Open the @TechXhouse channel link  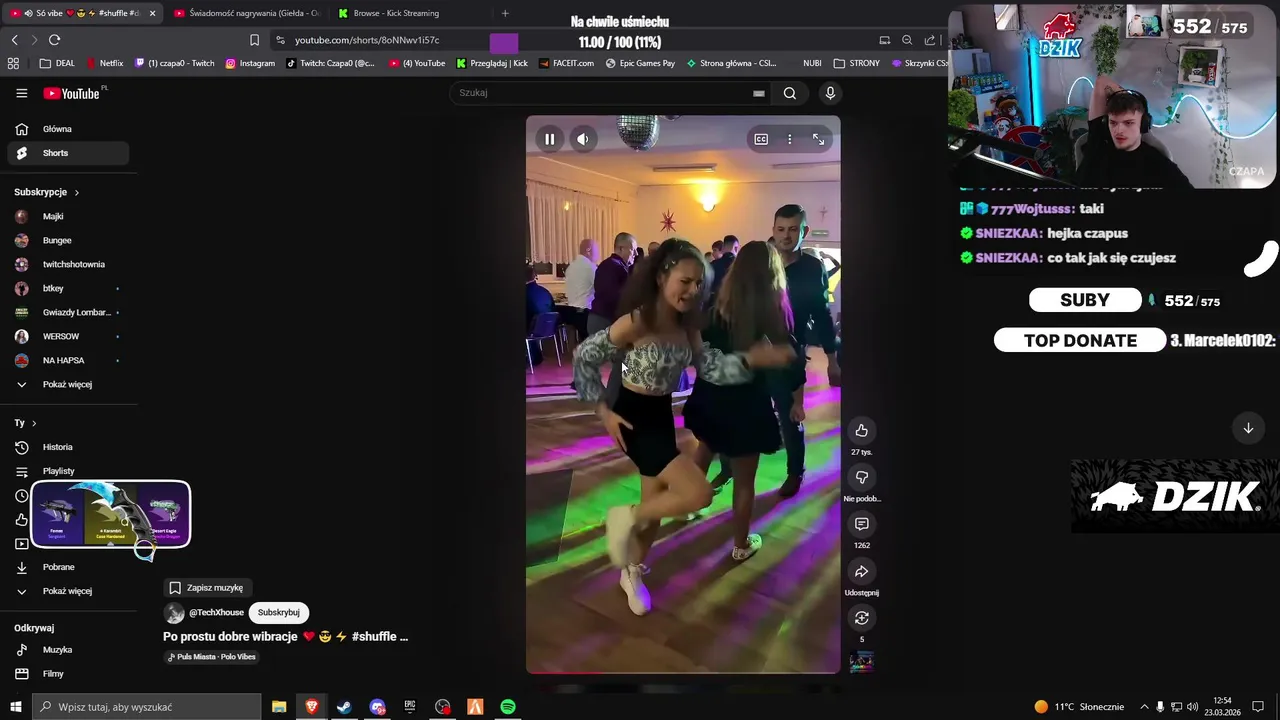(216, 612)
